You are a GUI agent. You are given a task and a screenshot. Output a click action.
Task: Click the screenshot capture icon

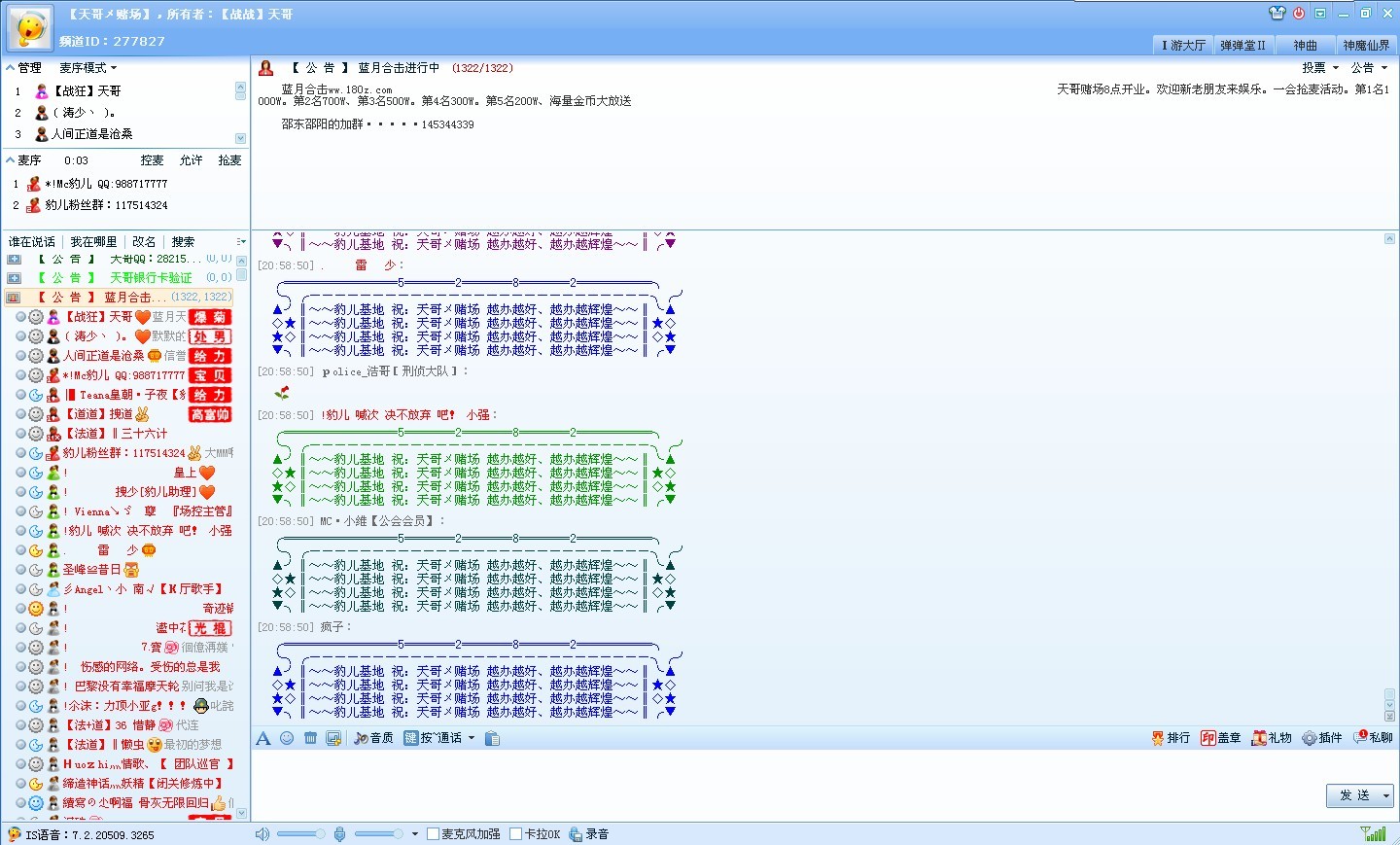333,738
